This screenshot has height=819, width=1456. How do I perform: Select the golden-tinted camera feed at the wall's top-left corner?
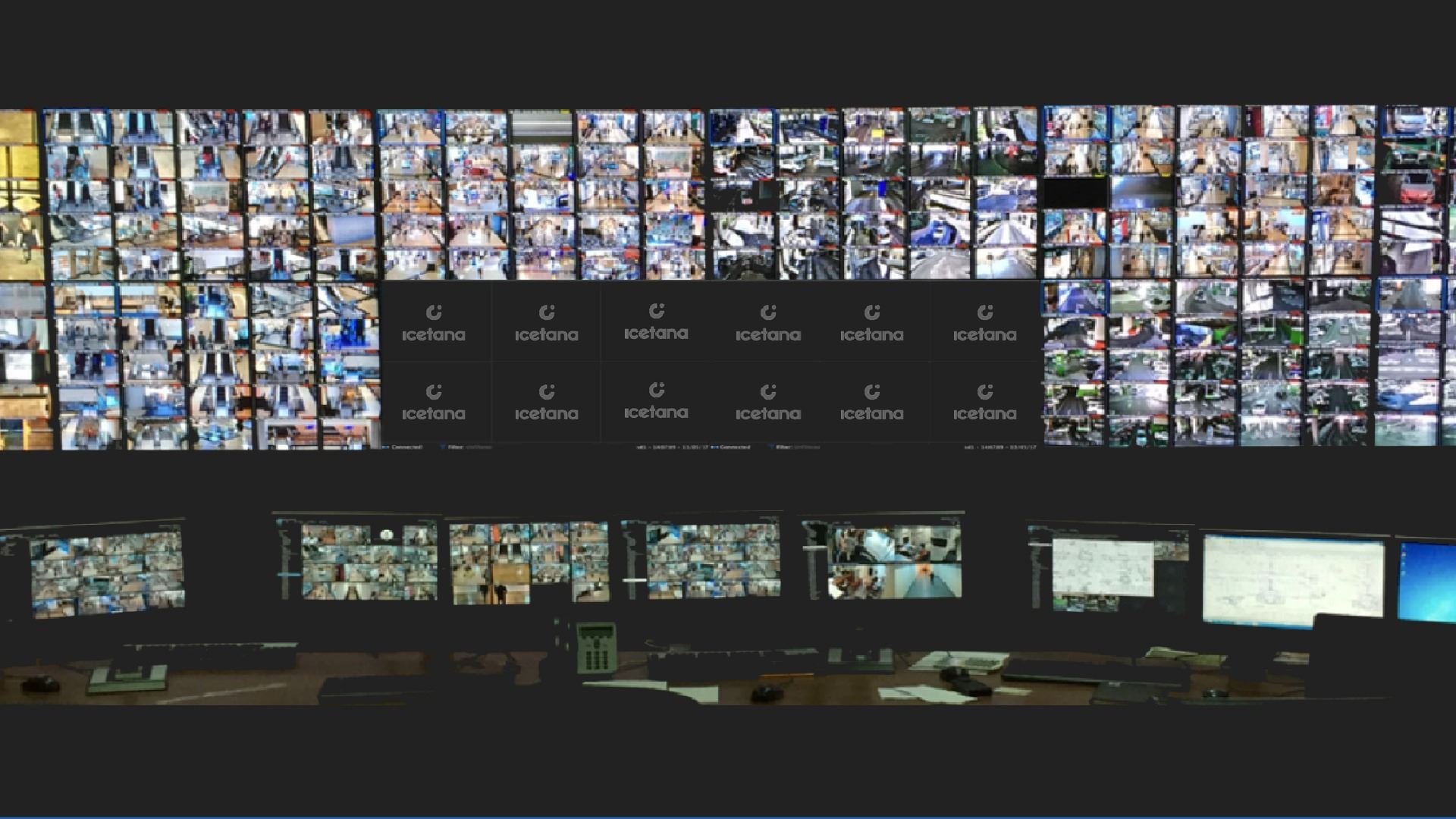pos(18,127)
